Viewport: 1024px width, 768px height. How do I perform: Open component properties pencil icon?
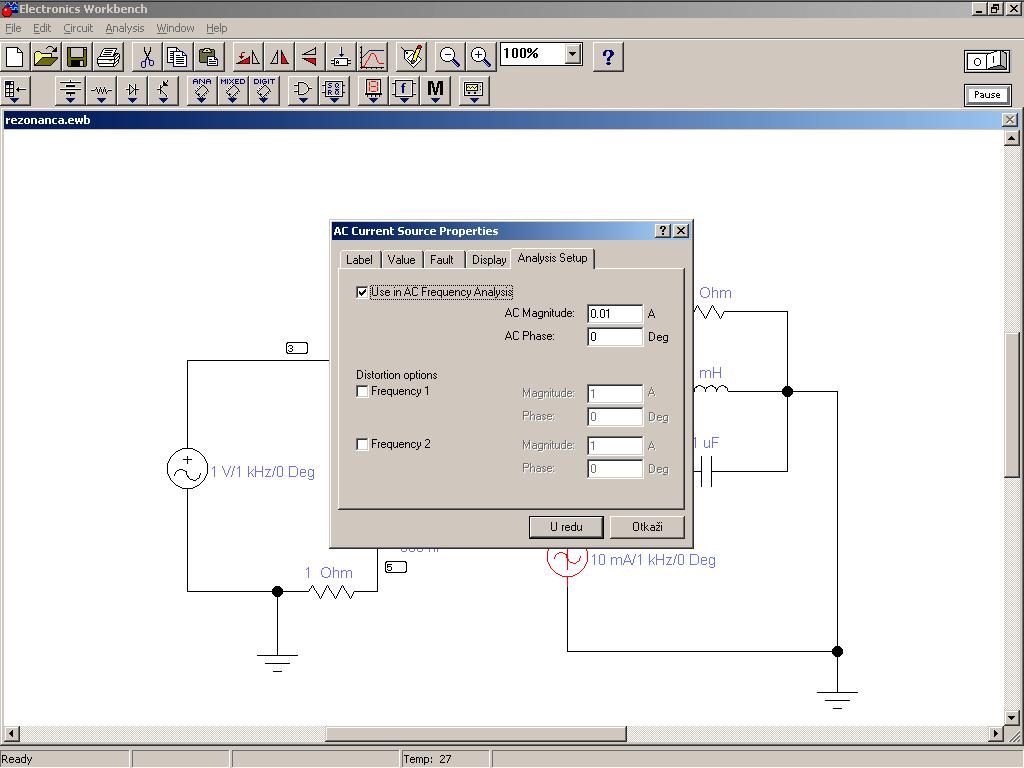pyautogui.click(x=411, y=57)
